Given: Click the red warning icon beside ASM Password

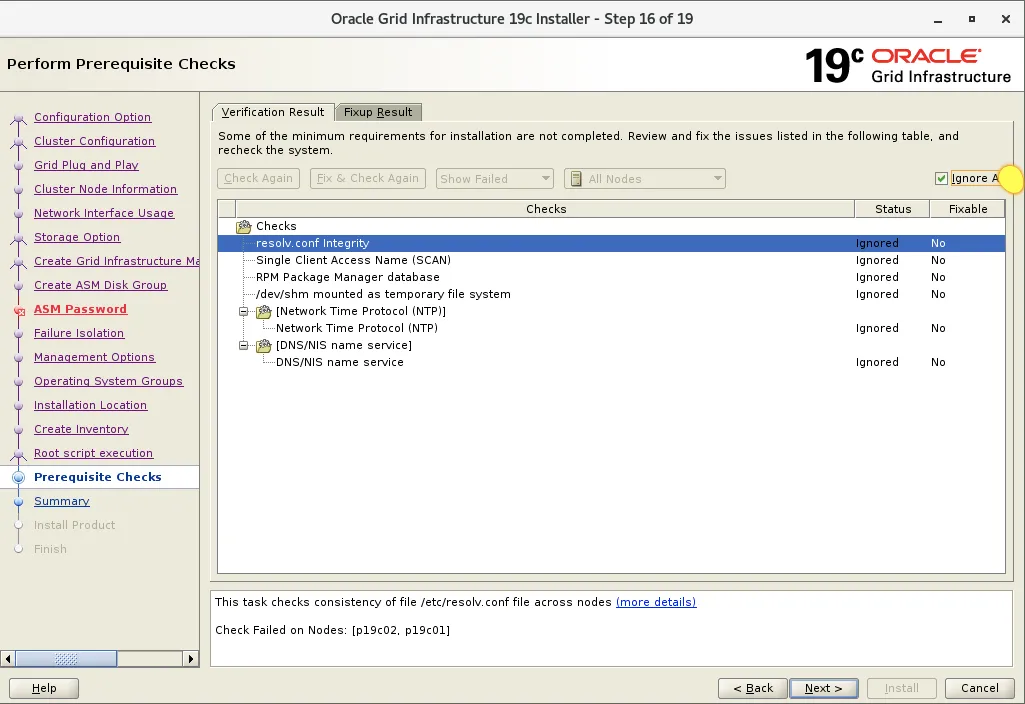Looking at the screenshot, I should click(18, 309).
